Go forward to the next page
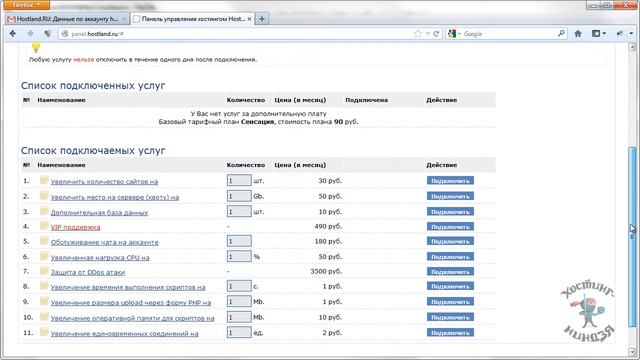Screen dimensions: 640x360 click(30, 33)
